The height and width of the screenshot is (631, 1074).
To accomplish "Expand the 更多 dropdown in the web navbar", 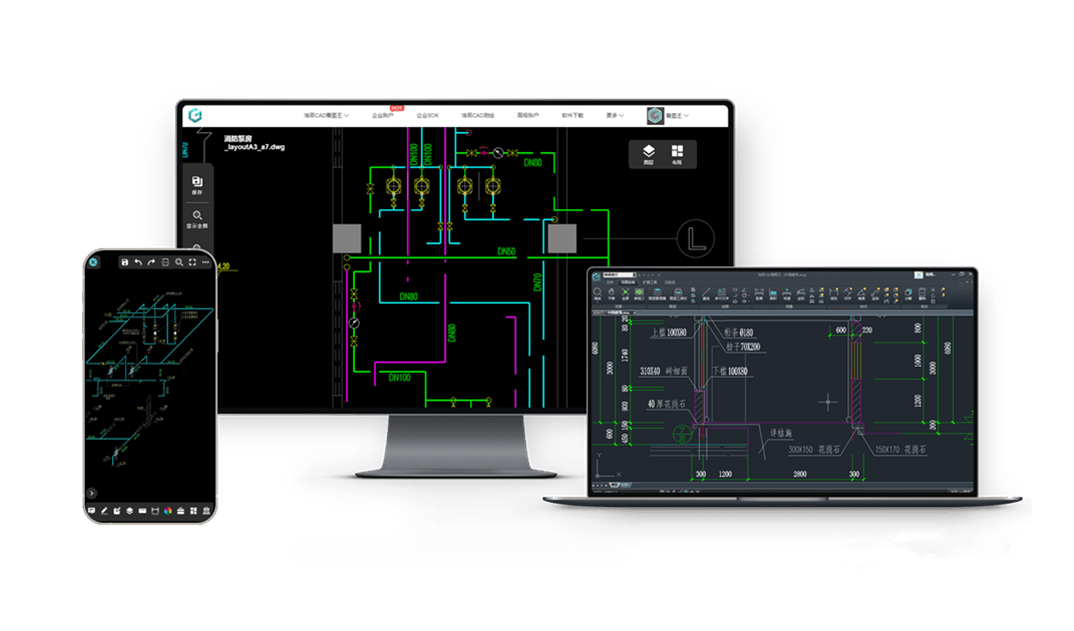I will click(x=614, y=116).
